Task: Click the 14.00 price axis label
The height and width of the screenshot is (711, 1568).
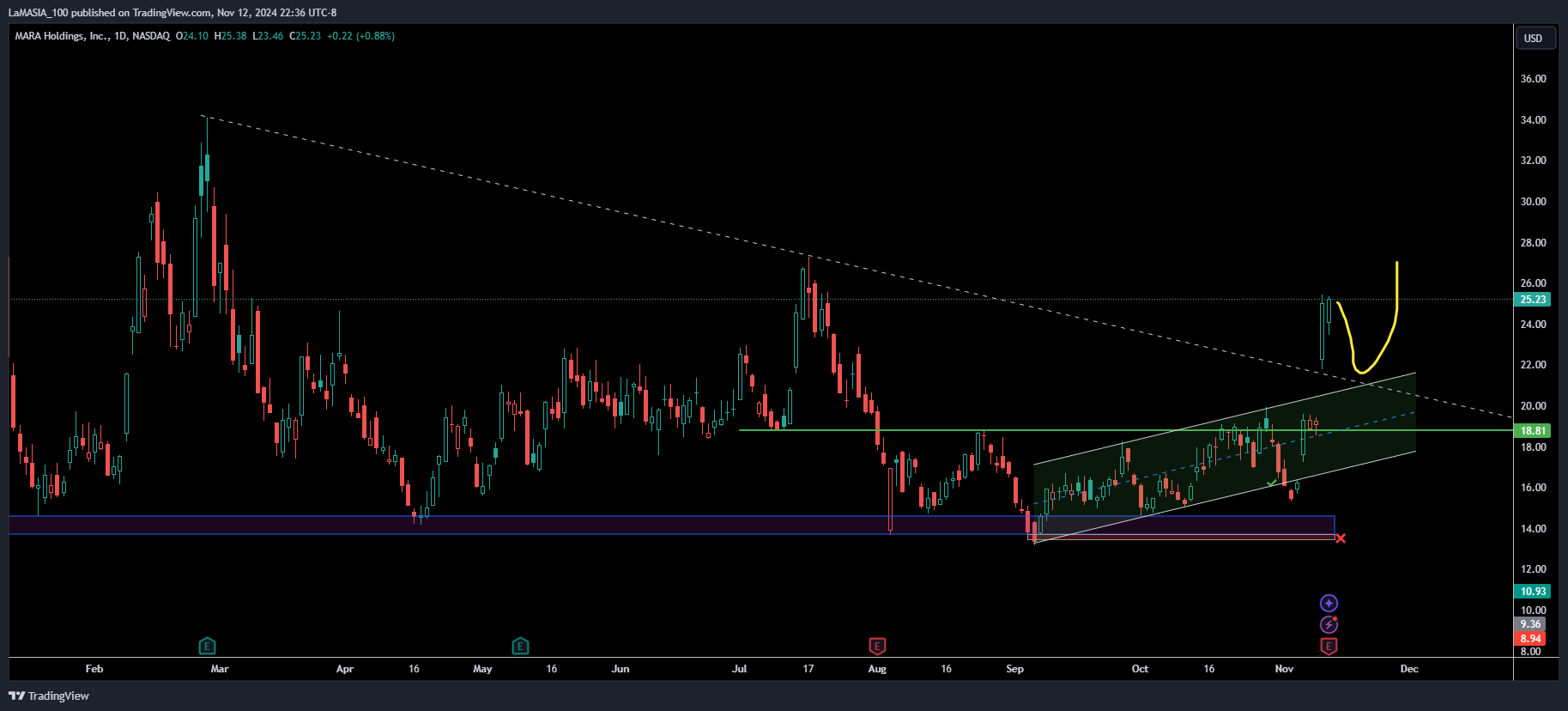Action: (1533, 529)
